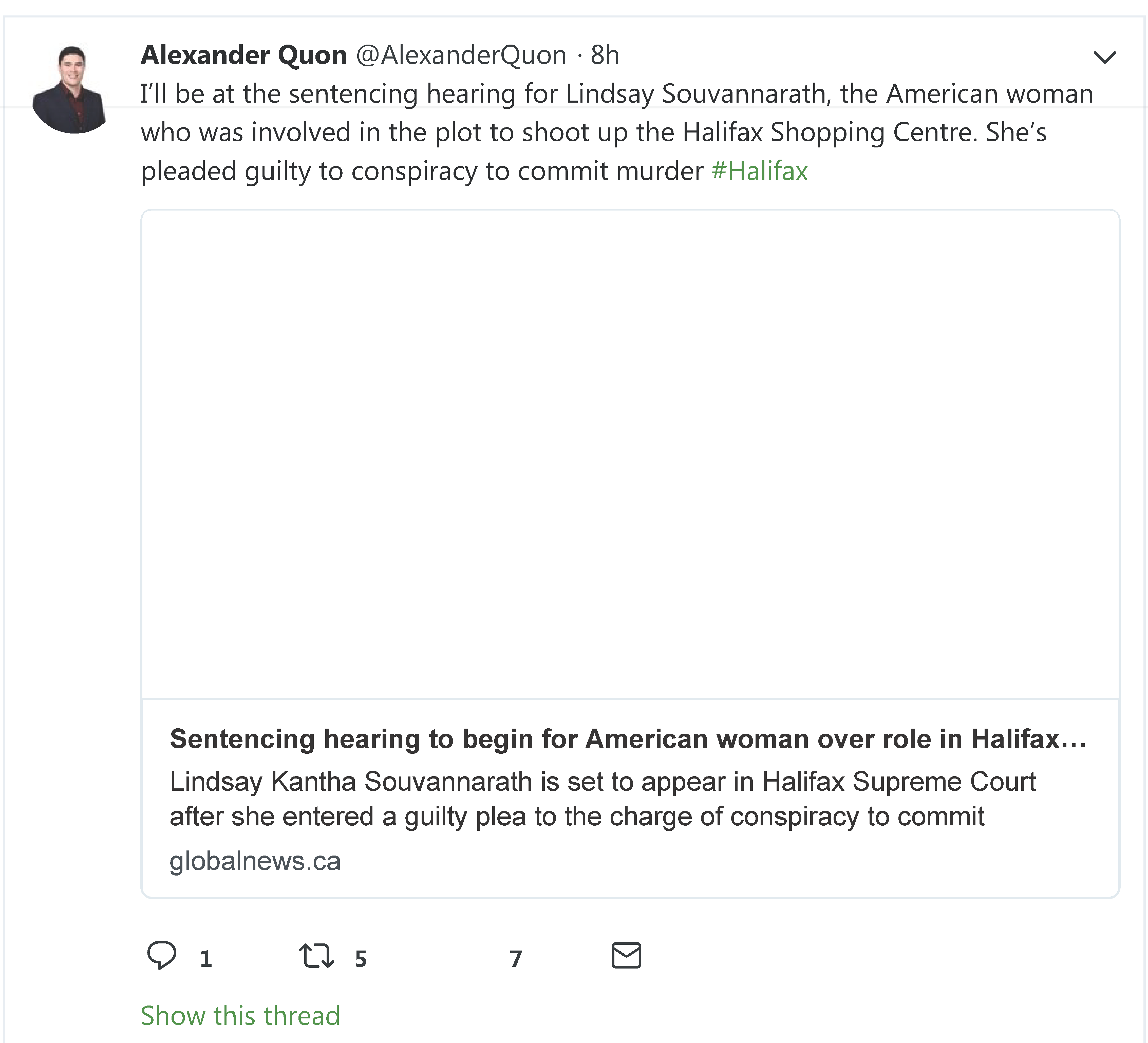Click the retweet count of 5
Viewport: 1148px width, 1043px height.
click(361, 959)
